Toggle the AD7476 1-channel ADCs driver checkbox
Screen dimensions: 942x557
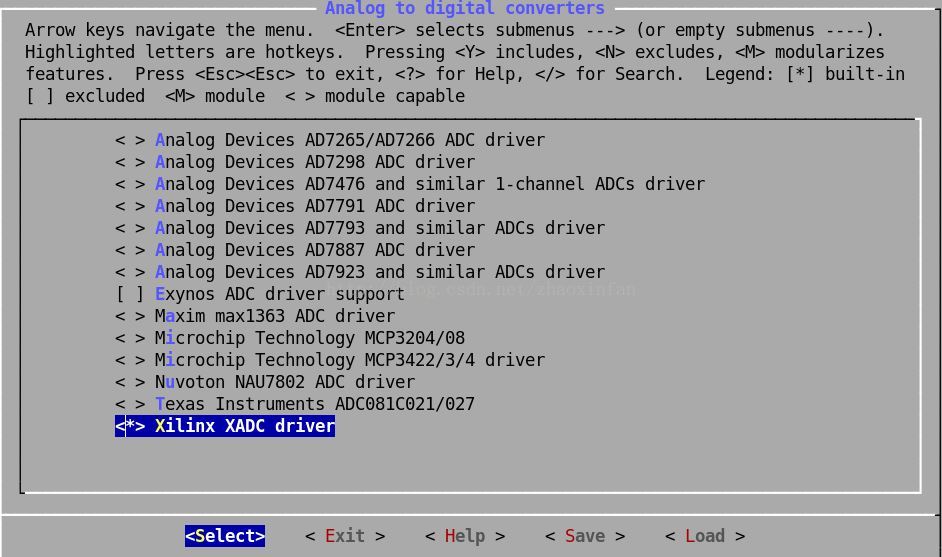point(130,184)
